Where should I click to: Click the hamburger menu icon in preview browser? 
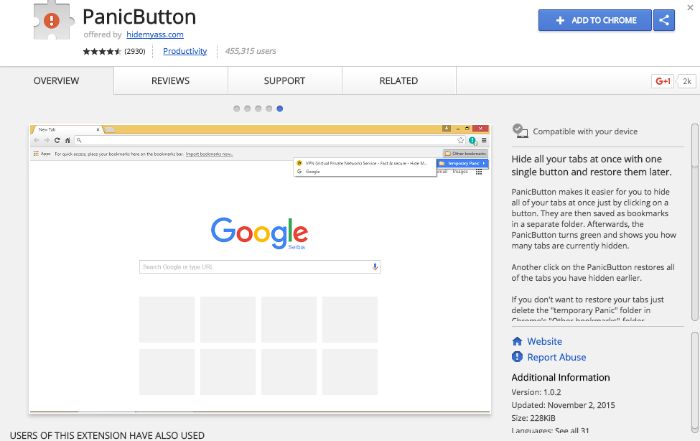click(x=484, y=140)
